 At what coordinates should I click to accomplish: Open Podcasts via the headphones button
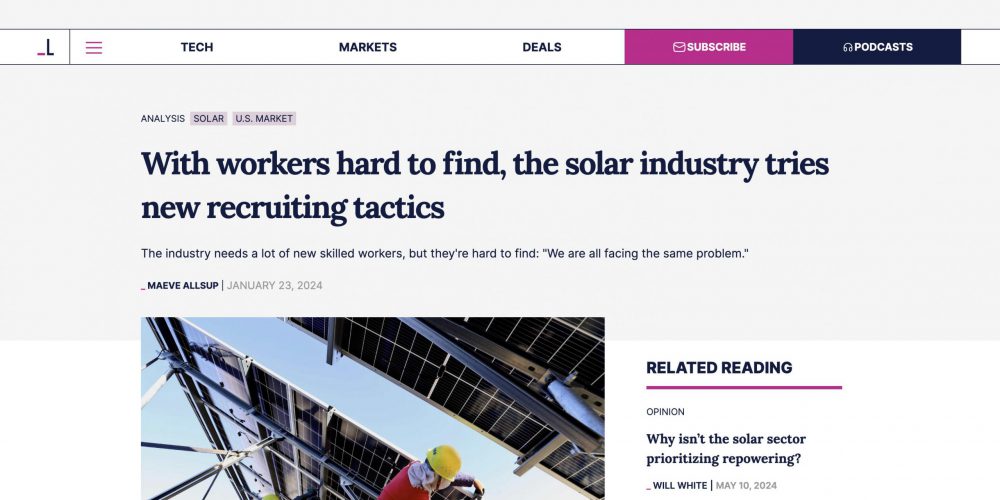click(x=877, y=47)
